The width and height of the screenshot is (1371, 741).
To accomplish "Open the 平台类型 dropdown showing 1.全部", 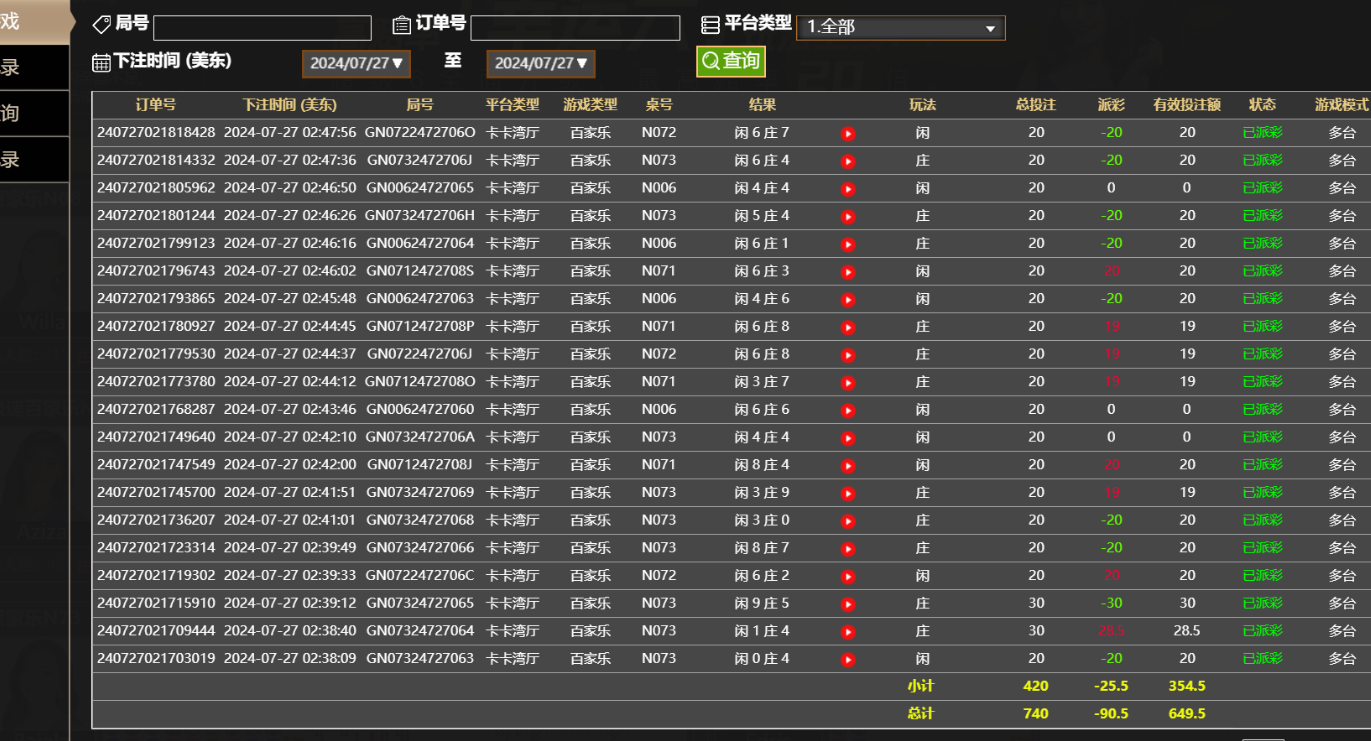I will coord(899,27).
